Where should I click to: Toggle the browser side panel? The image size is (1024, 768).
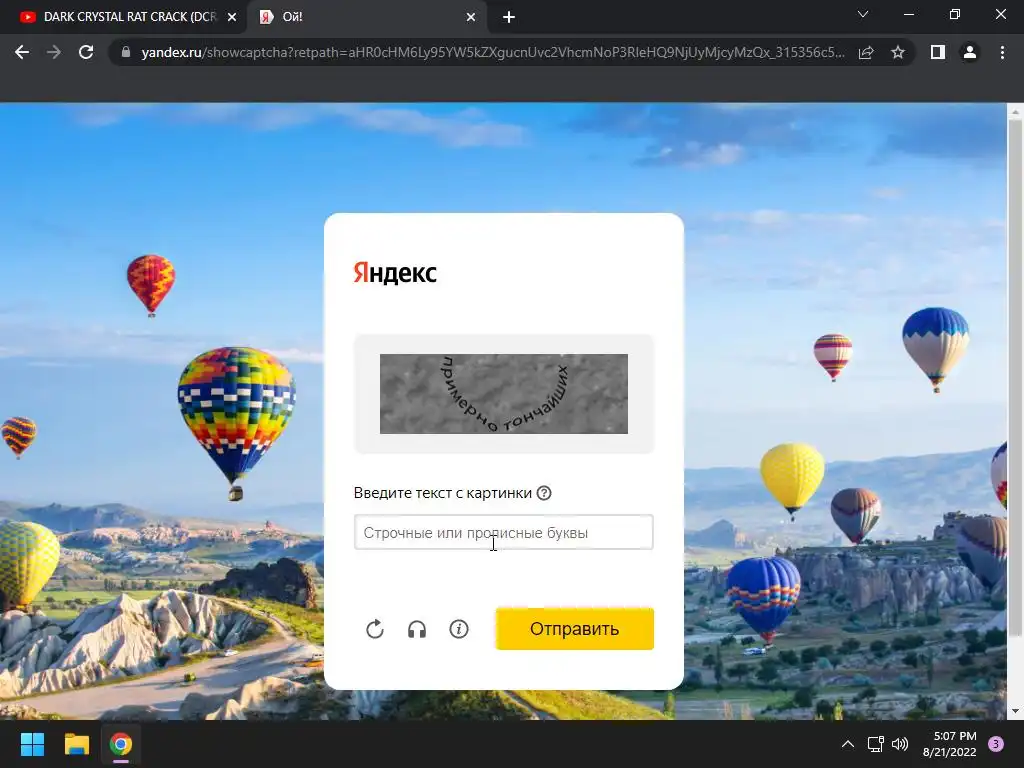pos(938,52)
